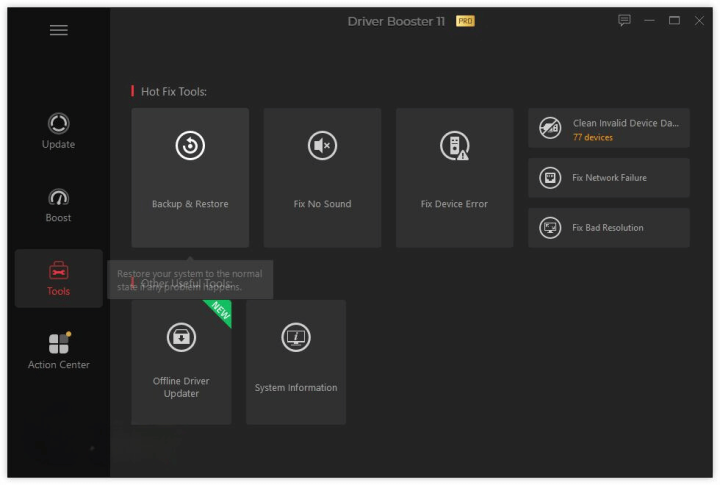The image size is (720, 485).
Task: Launch the Fix Network Failure label
Action: click(x=609, y=178)
